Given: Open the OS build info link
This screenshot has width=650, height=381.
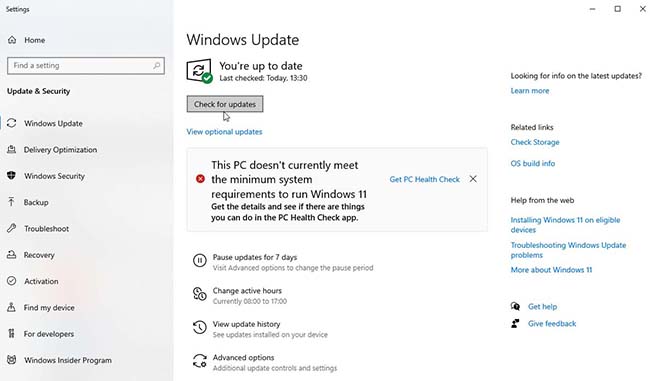Looking at the screenshot, I should click(533, 163).
